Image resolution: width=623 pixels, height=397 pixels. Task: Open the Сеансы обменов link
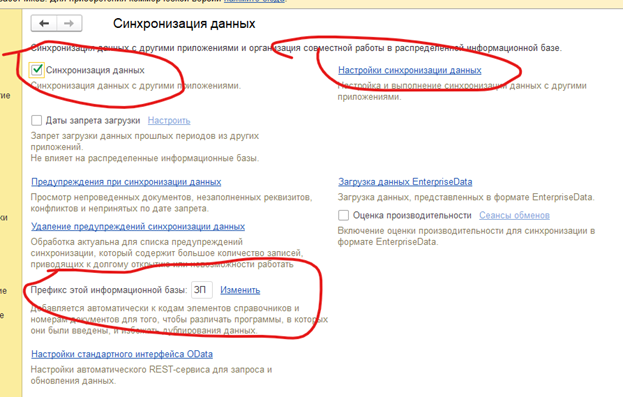click(514, 215)
